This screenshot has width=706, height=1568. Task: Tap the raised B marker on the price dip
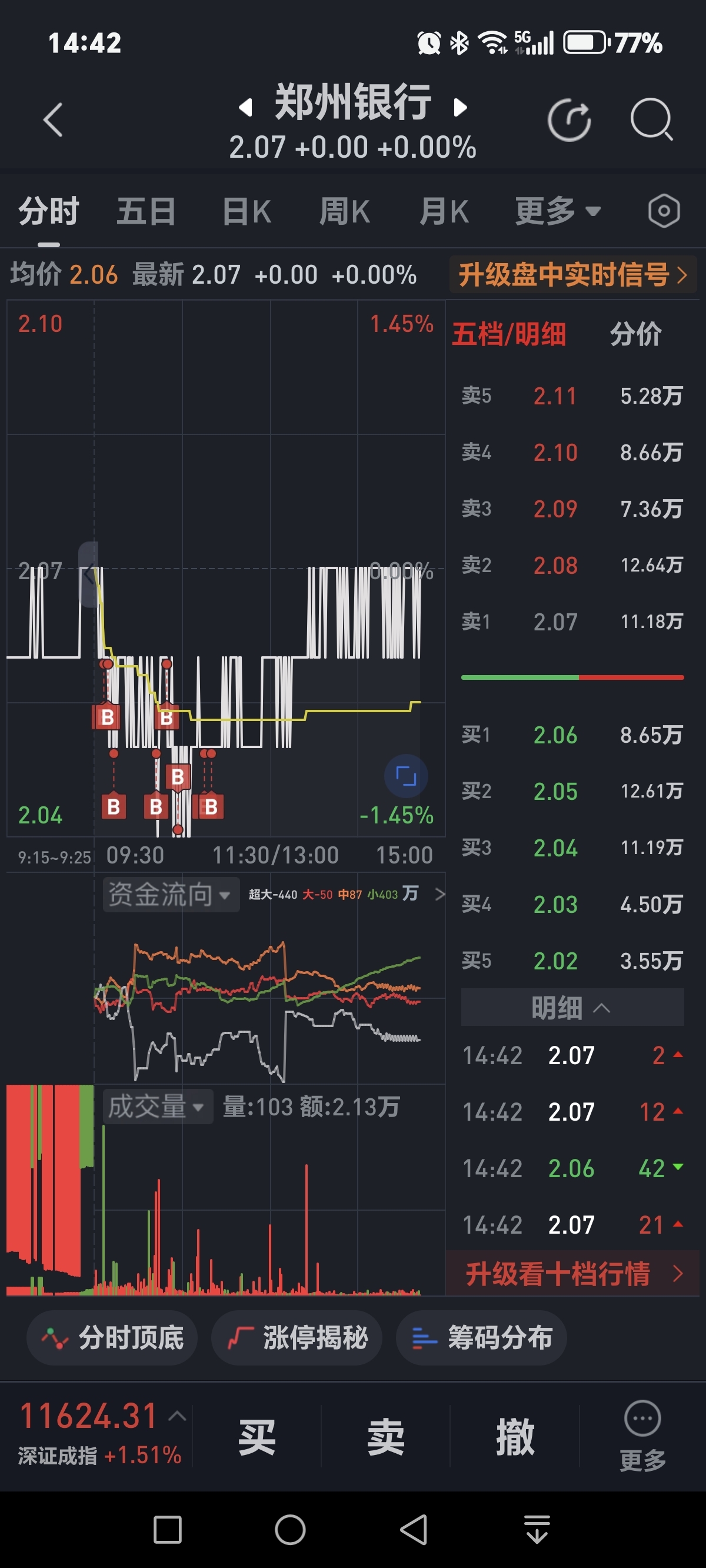(178, 777)
